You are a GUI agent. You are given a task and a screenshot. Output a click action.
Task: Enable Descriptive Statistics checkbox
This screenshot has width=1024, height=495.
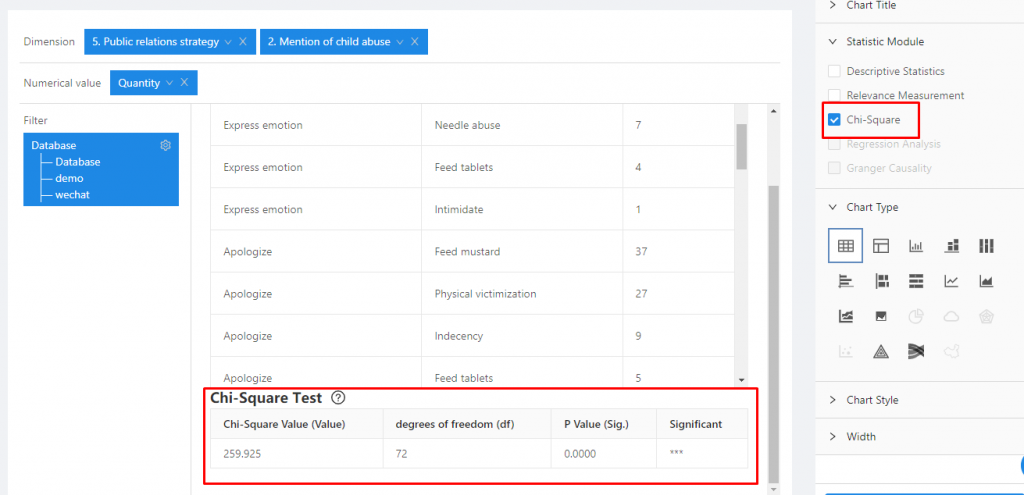click(x=834, y=72)
